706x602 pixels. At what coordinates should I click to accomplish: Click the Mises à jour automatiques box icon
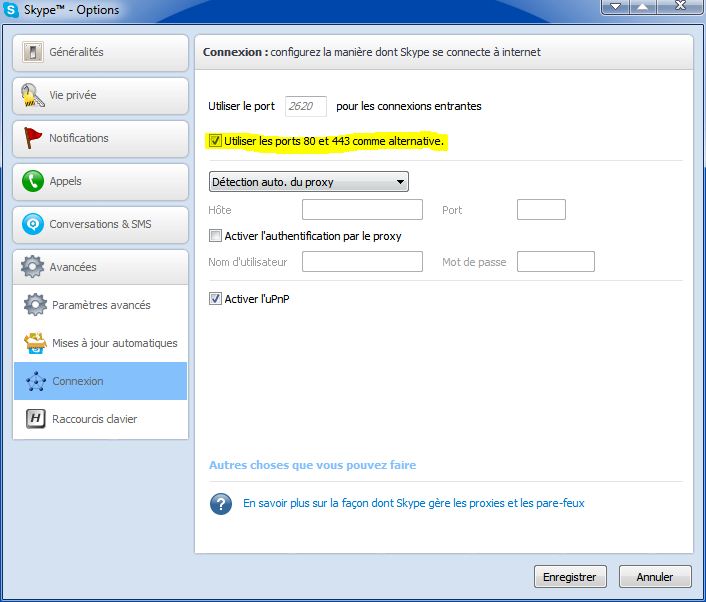[35, 343]
